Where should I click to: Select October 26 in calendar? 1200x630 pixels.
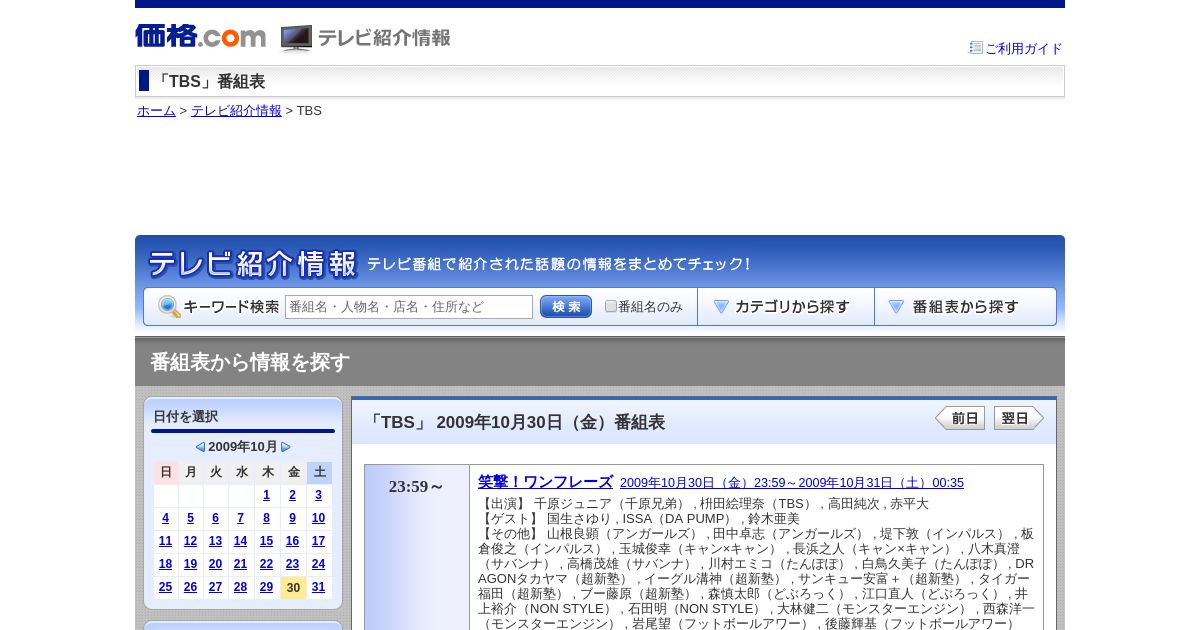point(191,587)
